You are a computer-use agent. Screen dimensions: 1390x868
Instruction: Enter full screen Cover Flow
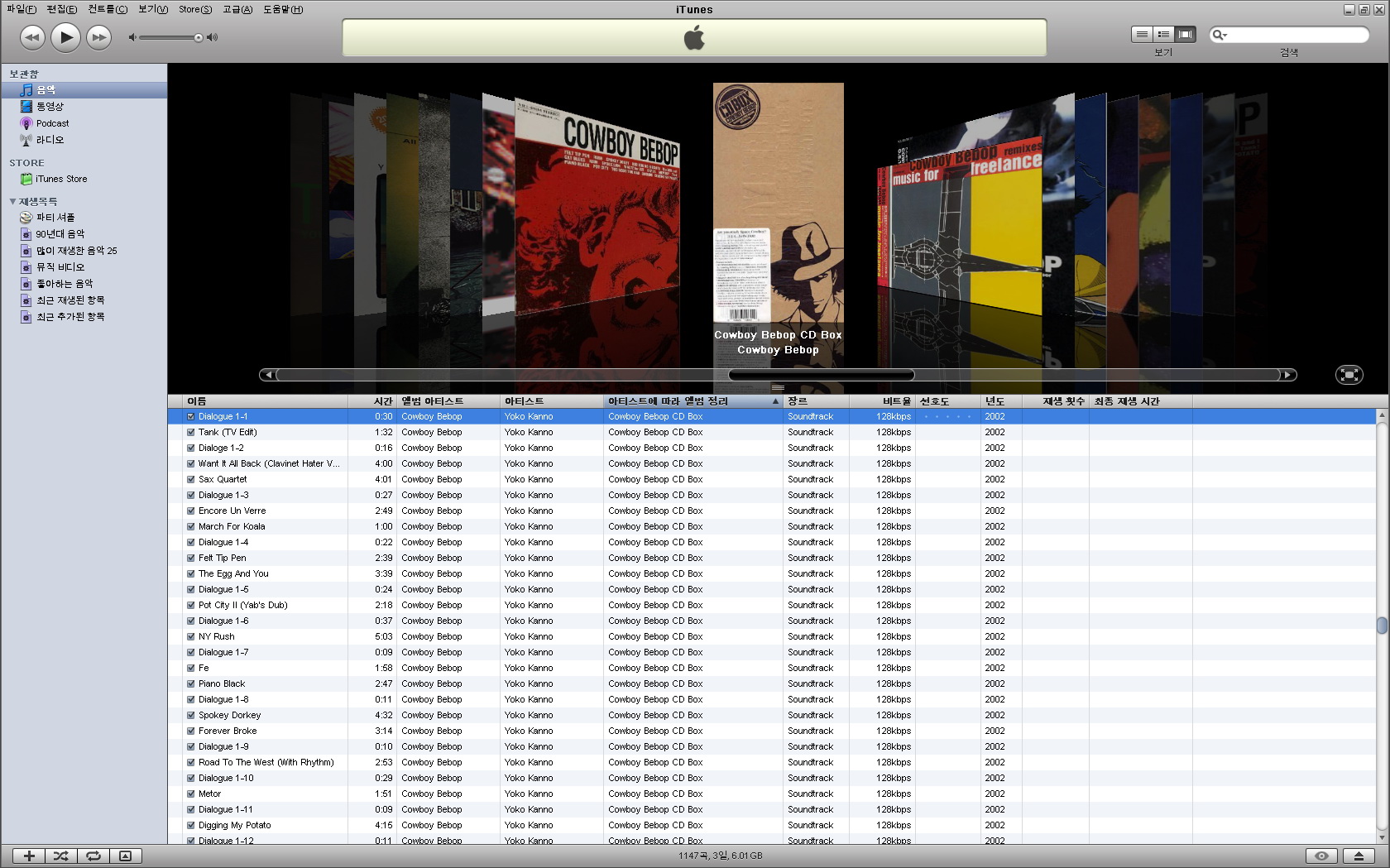click(1349, 375)
